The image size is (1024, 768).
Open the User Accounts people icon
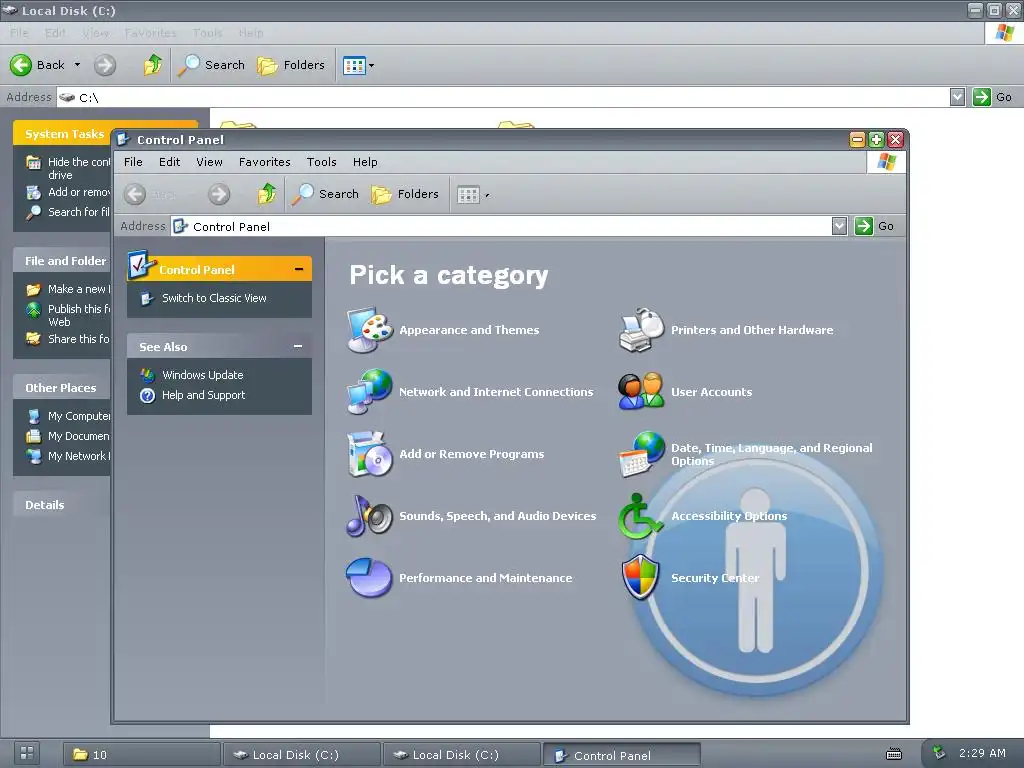[642, 392]
